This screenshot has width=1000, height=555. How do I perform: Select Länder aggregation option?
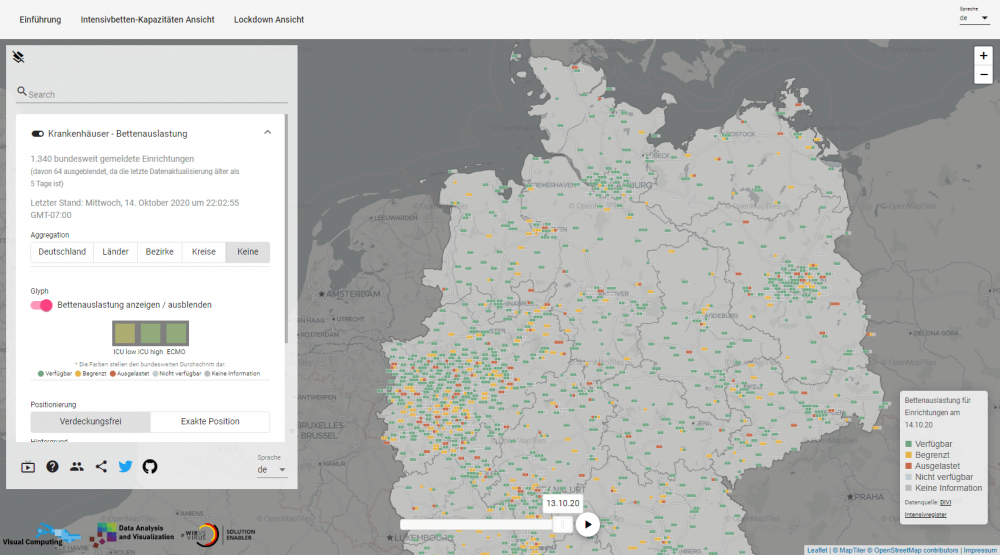(115, 252)
